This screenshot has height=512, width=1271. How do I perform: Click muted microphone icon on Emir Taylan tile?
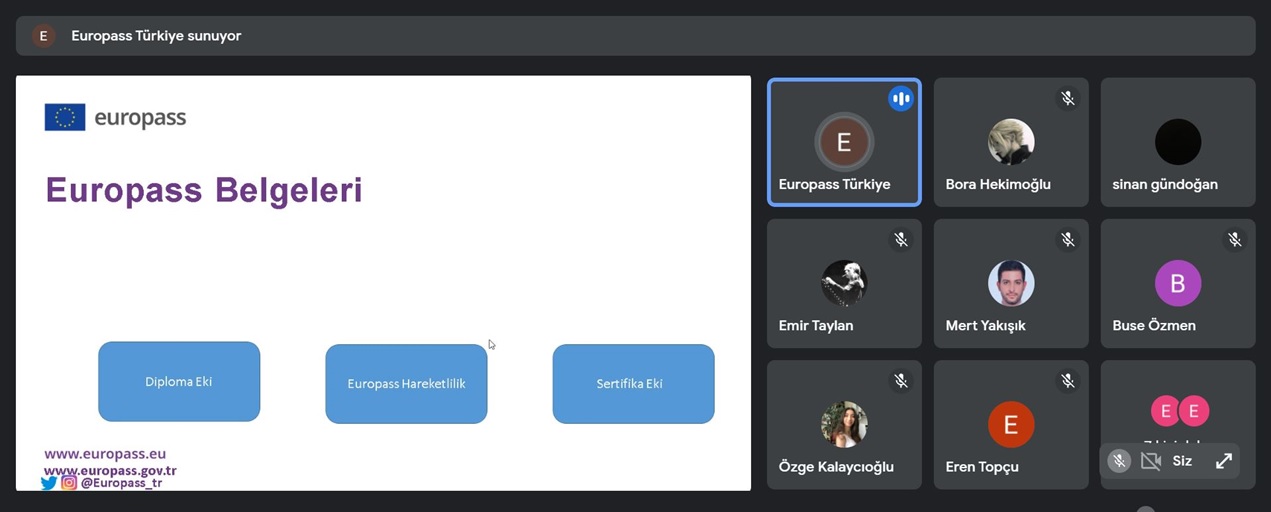click(x=901, y=239)
